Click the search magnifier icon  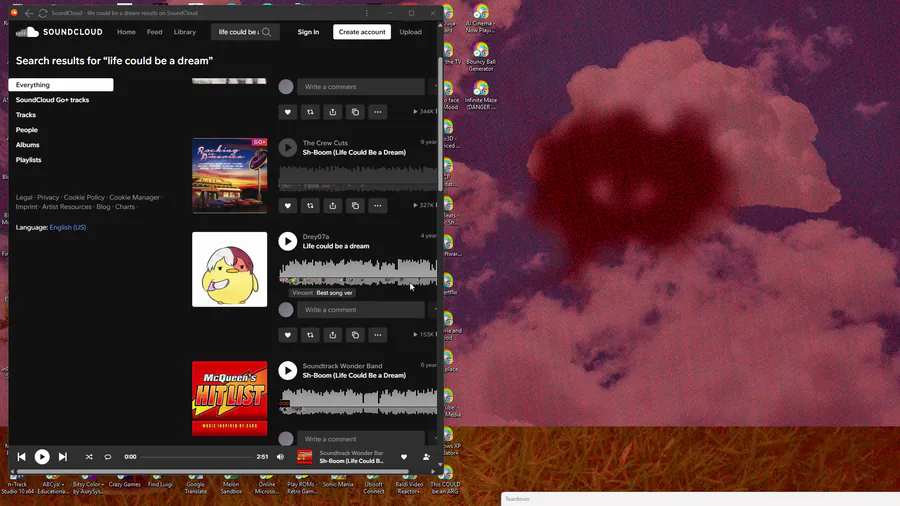267,32
